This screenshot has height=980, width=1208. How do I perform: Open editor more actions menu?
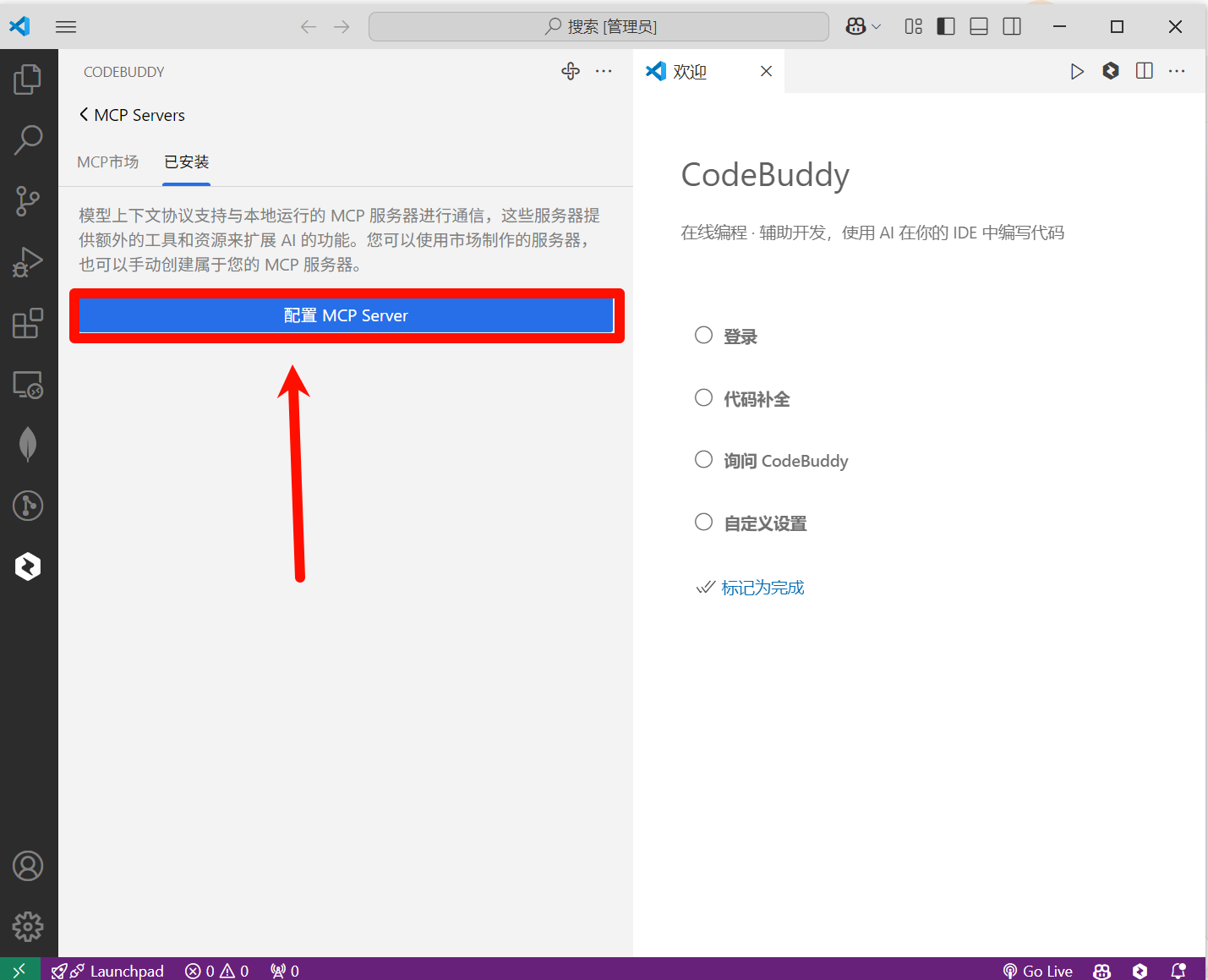pyautogui.click(x=1177, y=72)
